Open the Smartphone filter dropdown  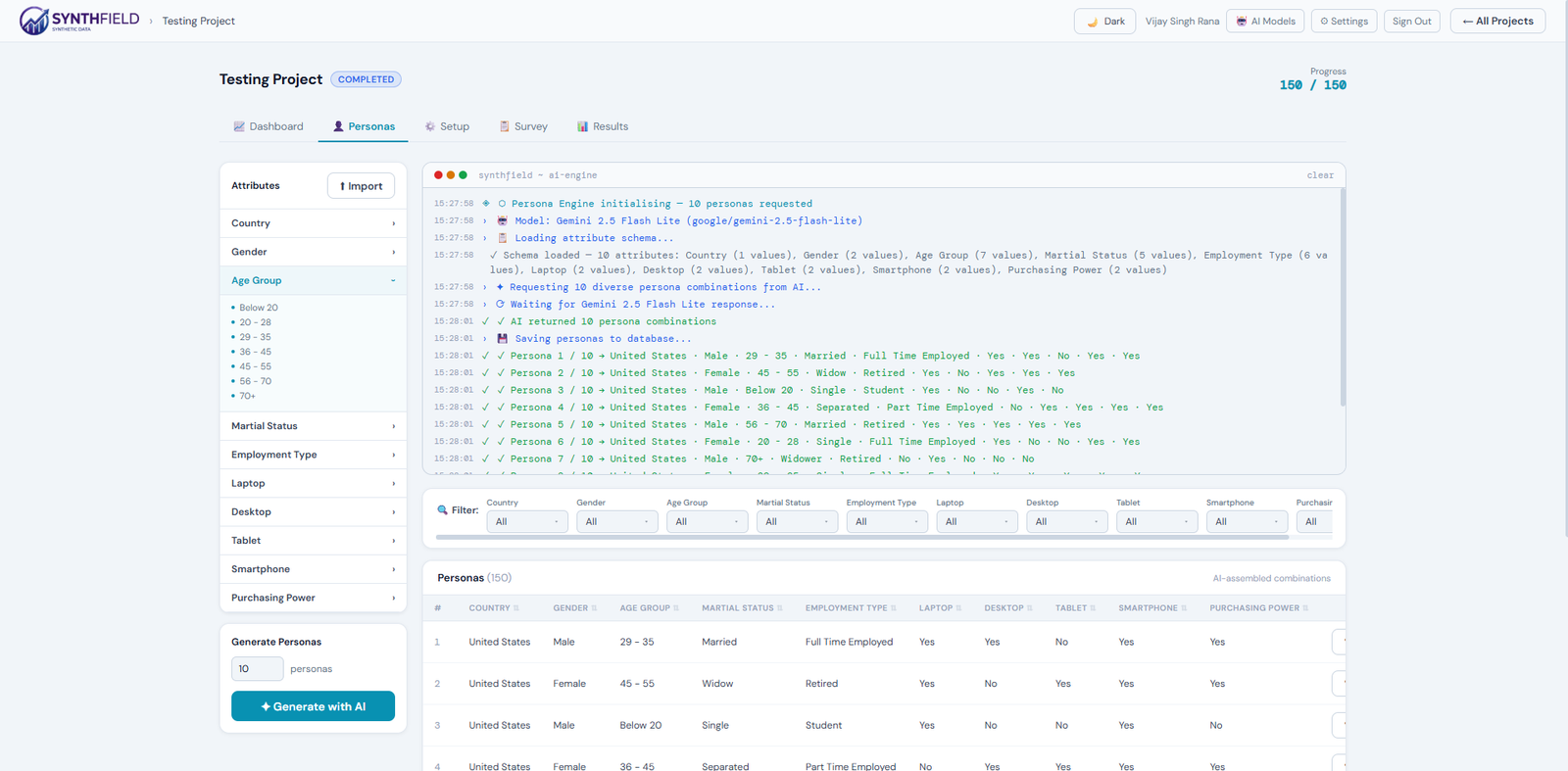(x=1247, y=522)
